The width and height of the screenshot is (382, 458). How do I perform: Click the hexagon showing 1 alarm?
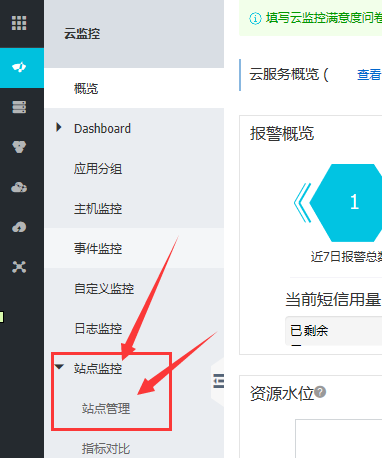click(x=347, y=203)
